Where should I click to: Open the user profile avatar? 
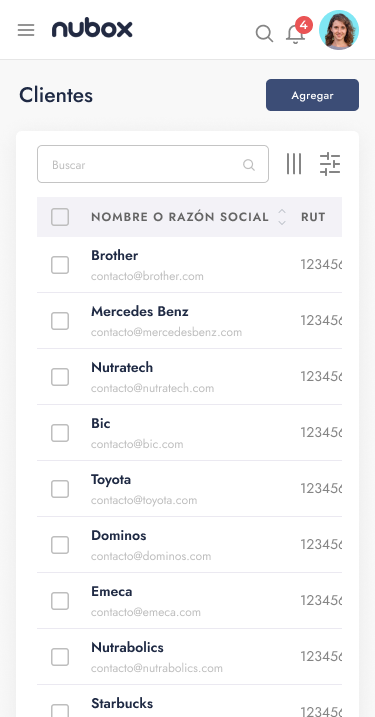pyautogui.click(x=339, y=30)
